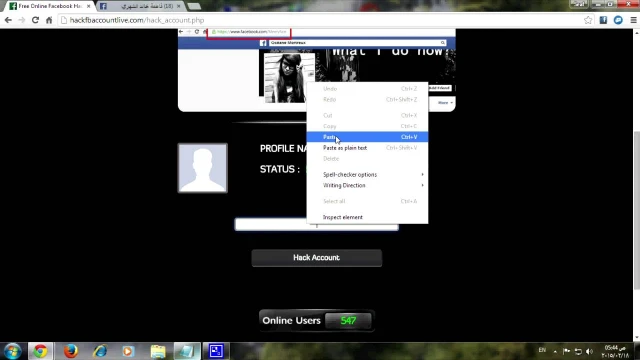The height and width of the screenshot is (360, 640).
Task: Expand Writing Direction submenu
Action: 367,185
